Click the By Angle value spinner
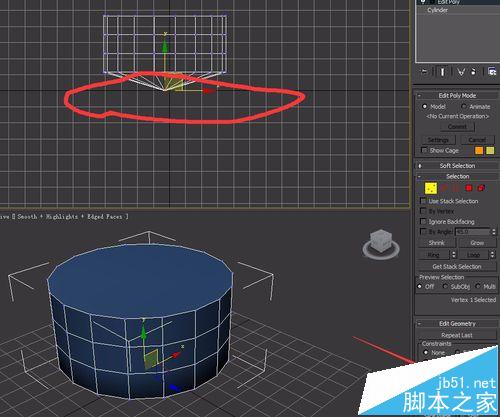The width and height of the screenshot is (500, 417). 494,231
